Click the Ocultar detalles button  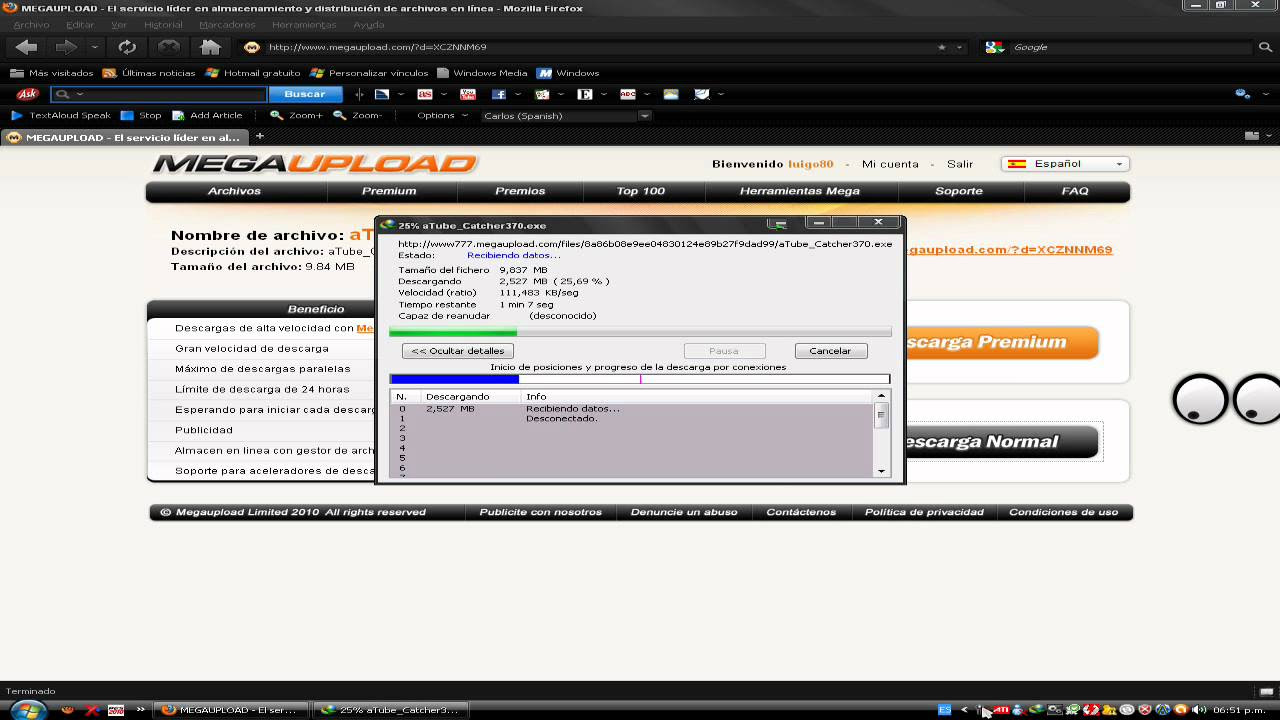click(x=458, y=351)
